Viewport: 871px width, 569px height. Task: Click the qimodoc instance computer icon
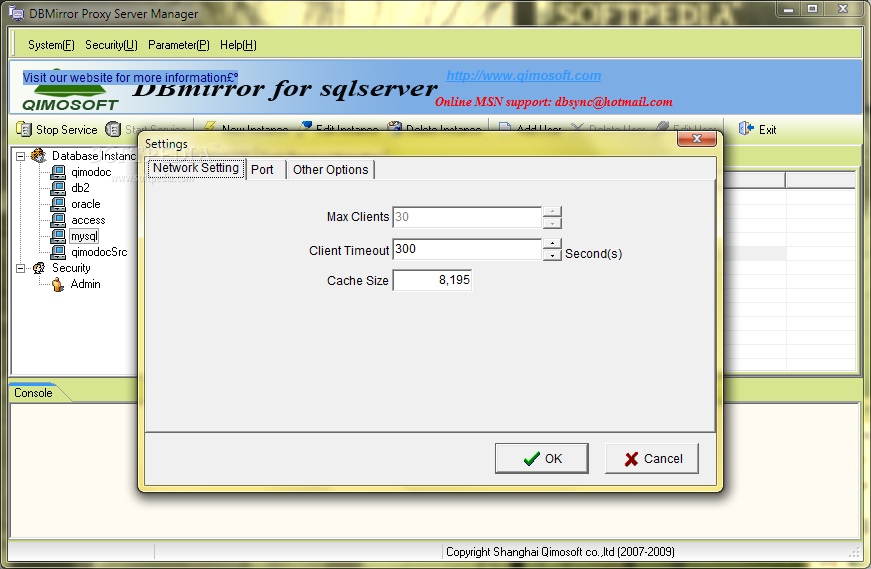[x=58, y=172]
